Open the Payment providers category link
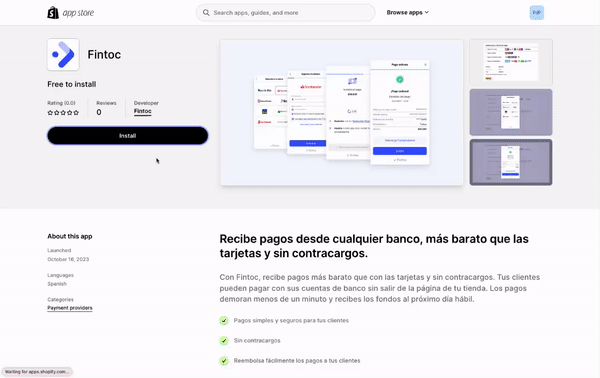Screen dimensions: 600x378 [70, 308]
